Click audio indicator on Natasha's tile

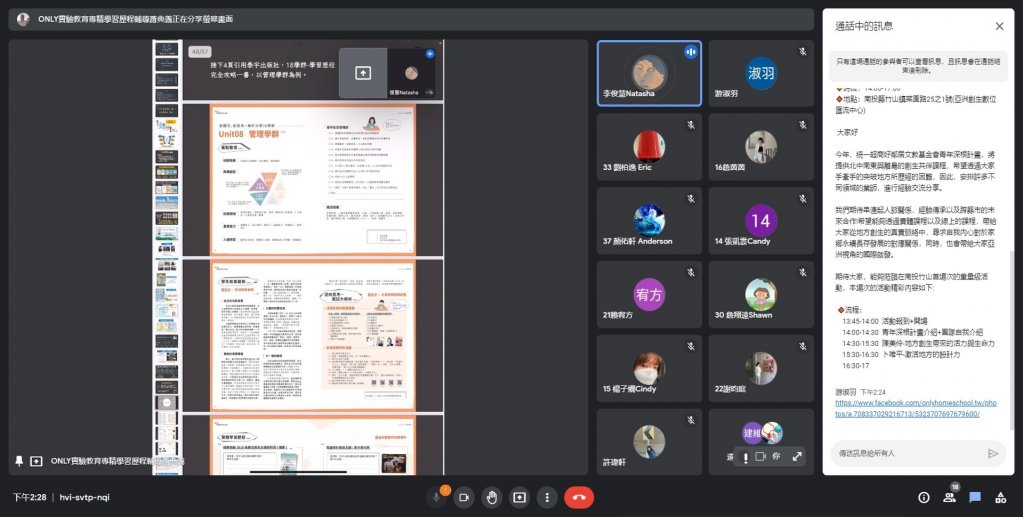click(690, 52)
